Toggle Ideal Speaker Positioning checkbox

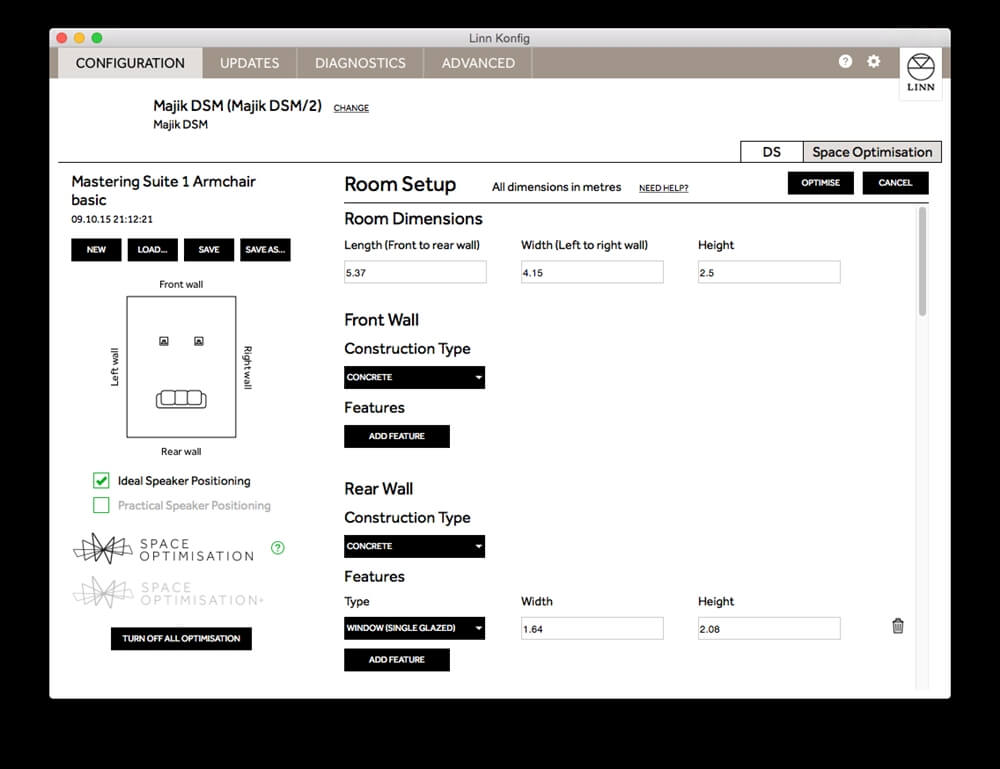click(101, 480)
